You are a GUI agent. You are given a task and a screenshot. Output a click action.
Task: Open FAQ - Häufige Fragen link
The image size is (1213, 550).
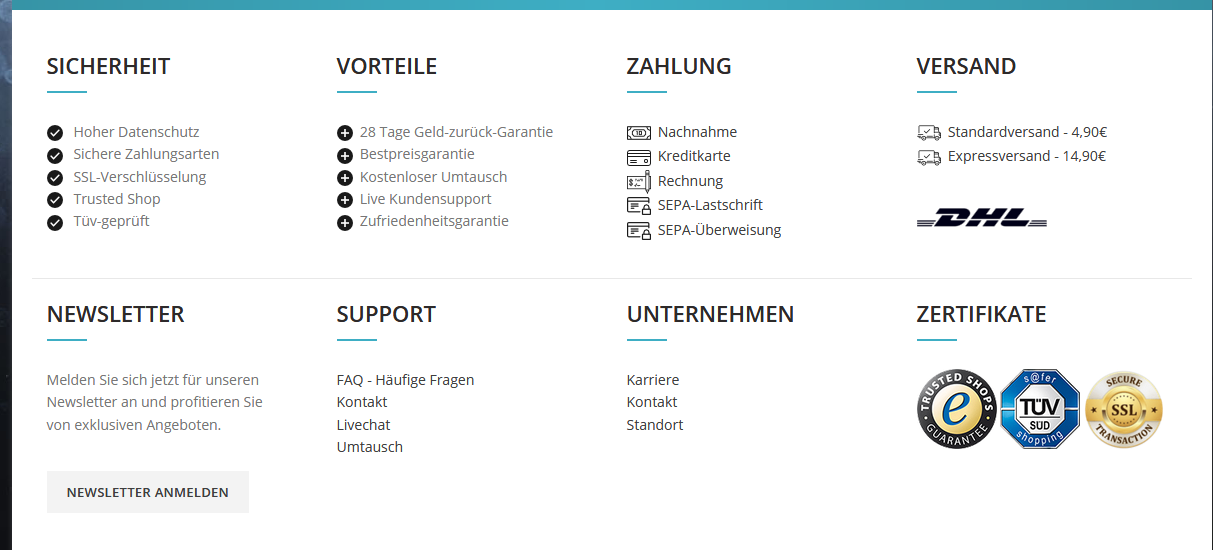point(405,380)
